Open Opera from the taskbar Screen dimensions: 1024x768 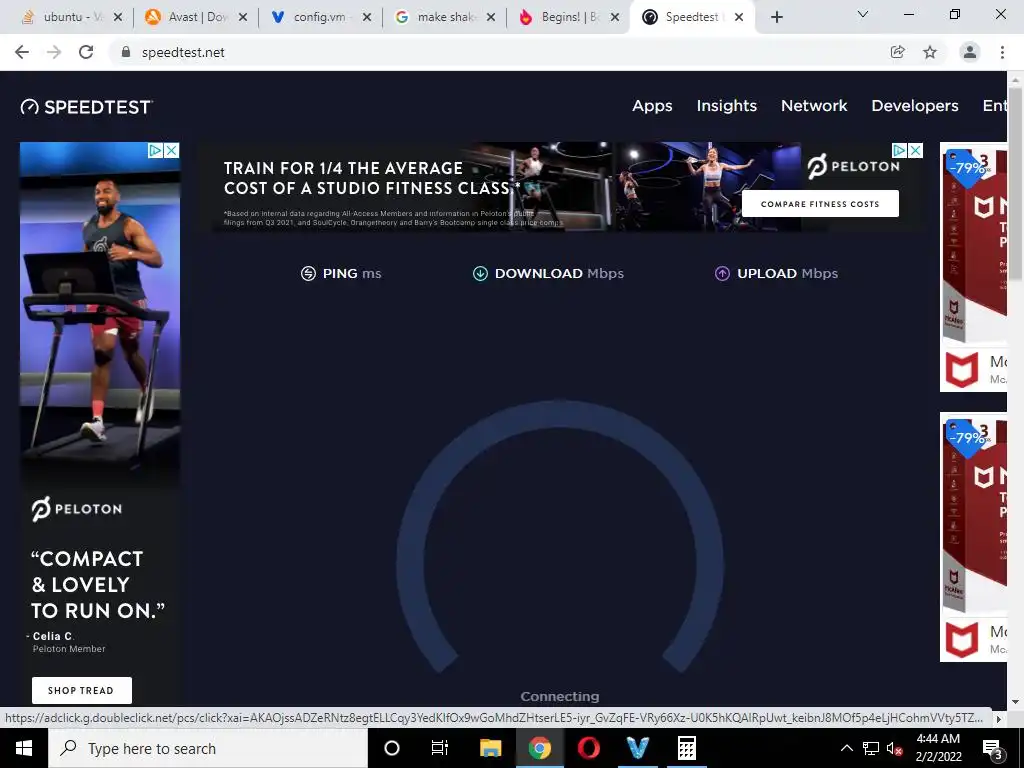[x=588, y=748]
